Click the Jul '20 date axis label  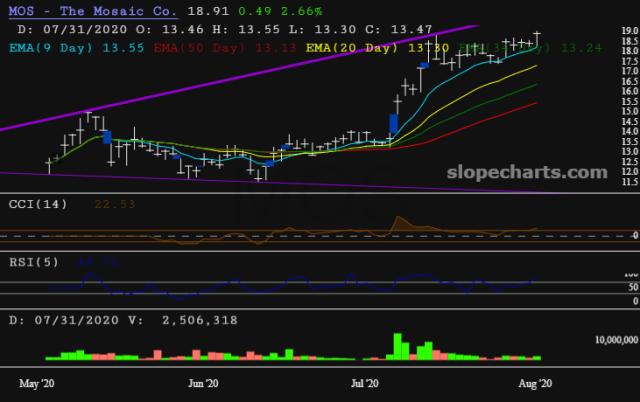(x=364, y=383)
